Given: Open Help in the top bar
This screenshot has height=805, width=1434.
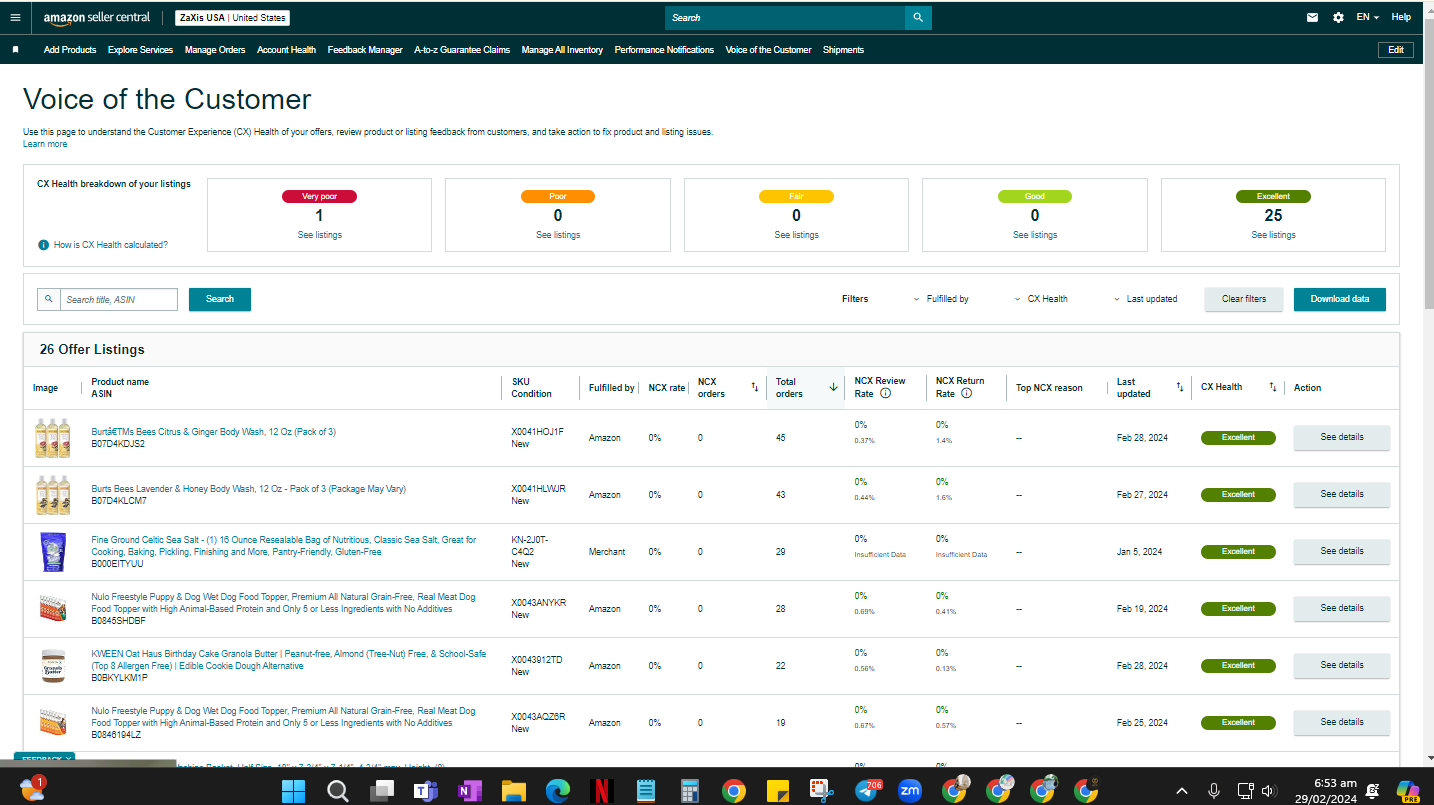Looking at the screenshot, I should click(x=1401, y=17).
